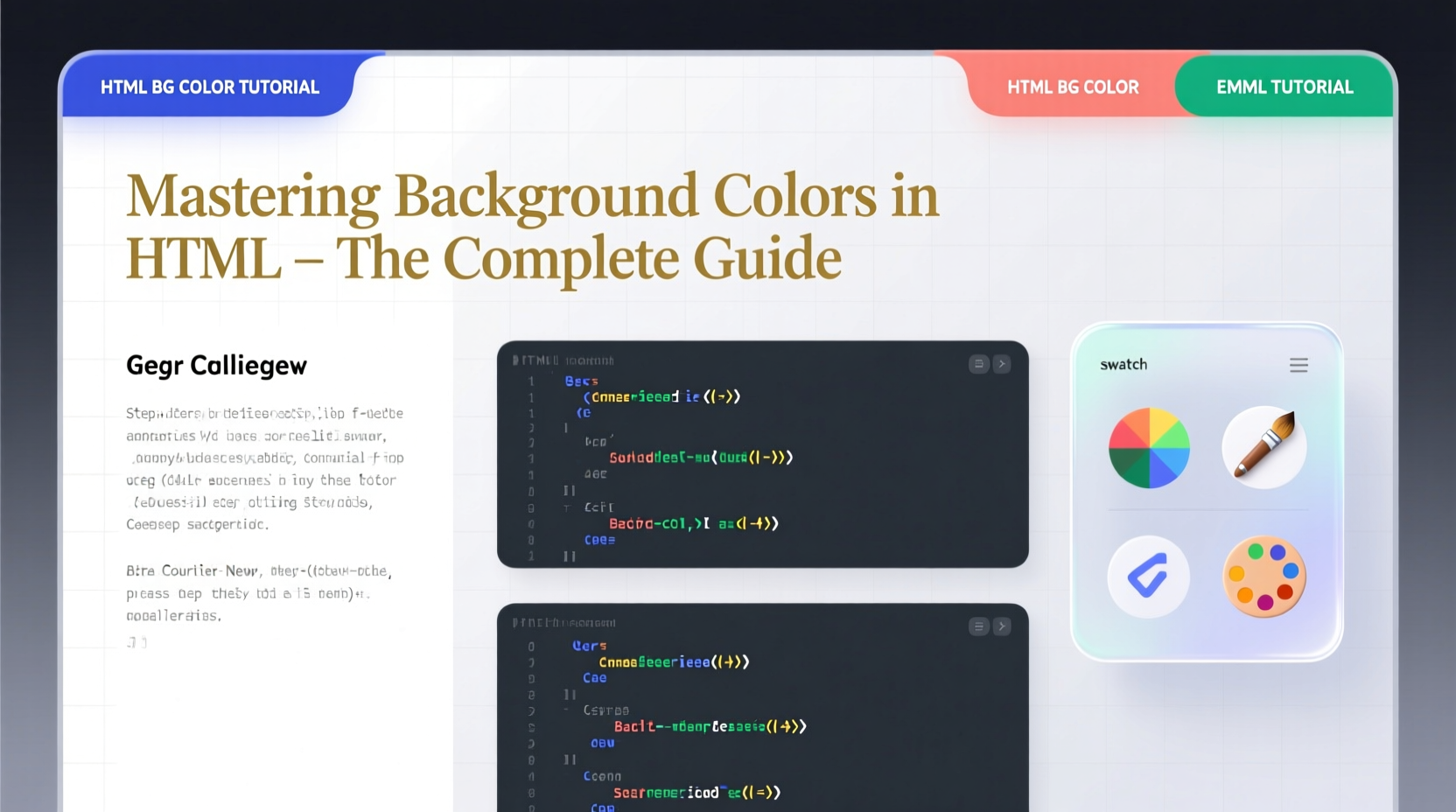The width and height of the screenshot is (1456, 812).
Task: Open the color palette icon in swatch panel
Action: pyautogui.click(x=1263, y=576)
